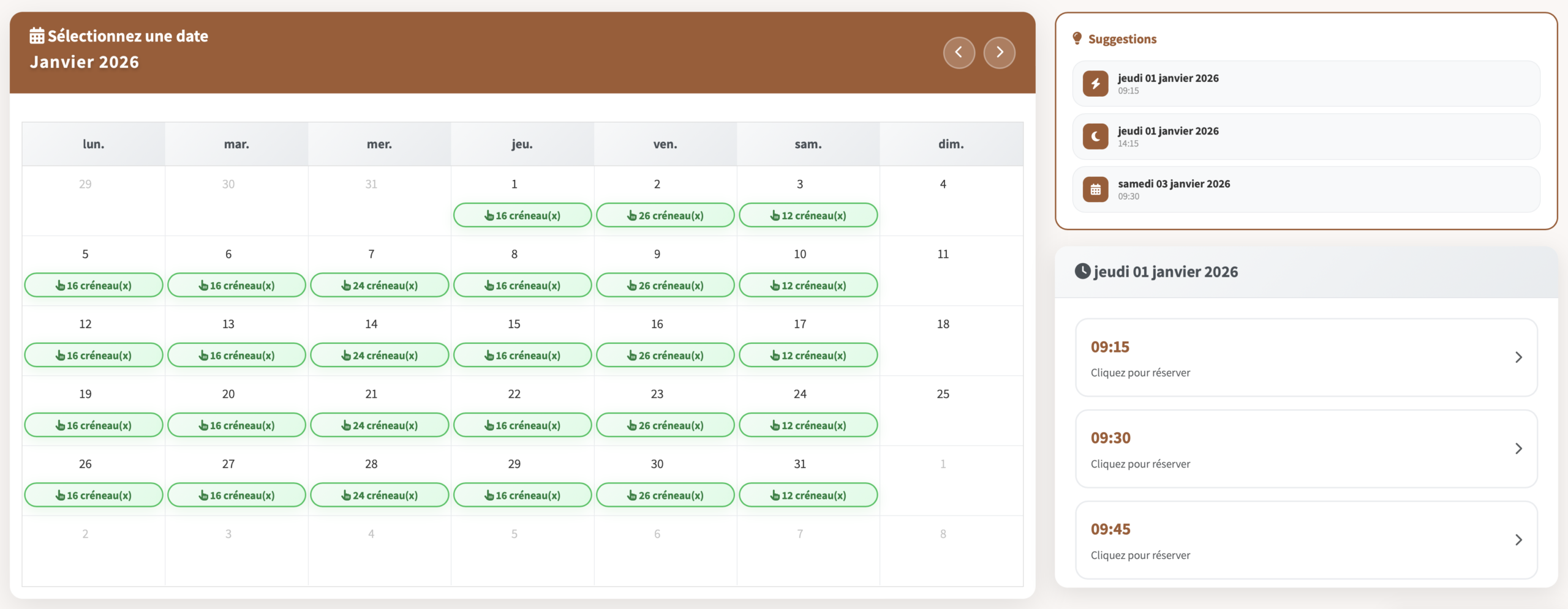1568x609 pixels.
Task: Select 26 créneau(x) on January 9
Action: [665, 285]
